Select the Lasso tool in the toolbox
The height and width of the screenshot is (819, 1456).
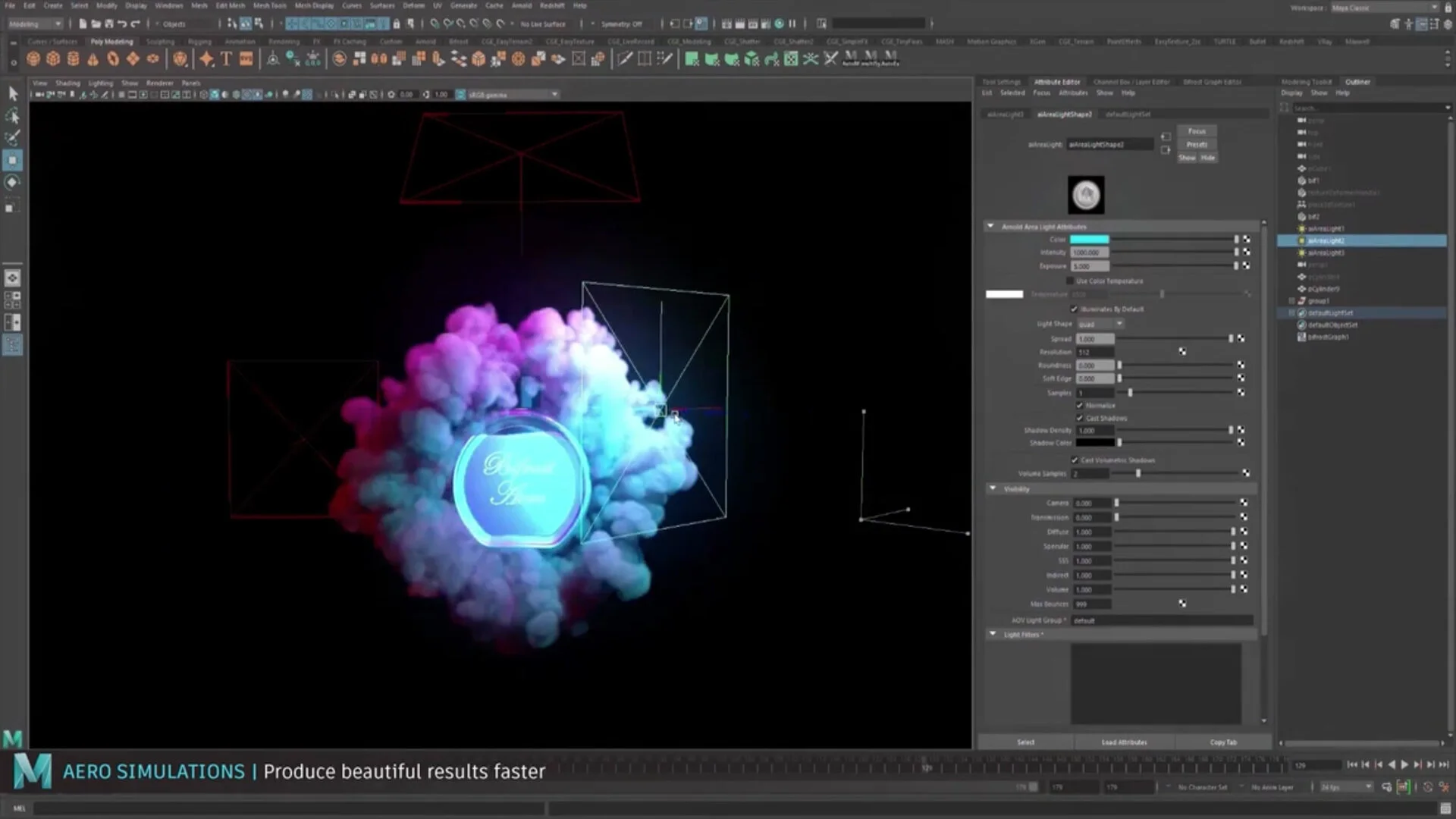point(12,116)
